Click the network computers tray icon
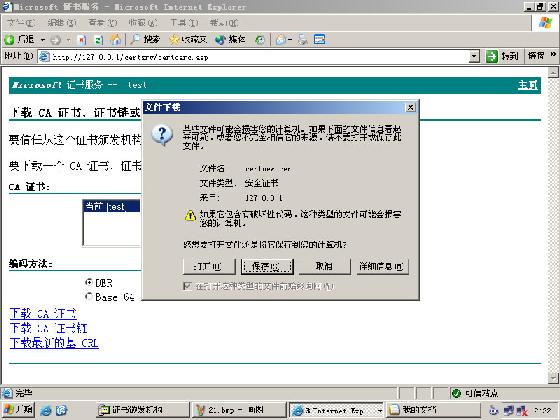This screenshot has width=560, height=420. pos(509,410)
